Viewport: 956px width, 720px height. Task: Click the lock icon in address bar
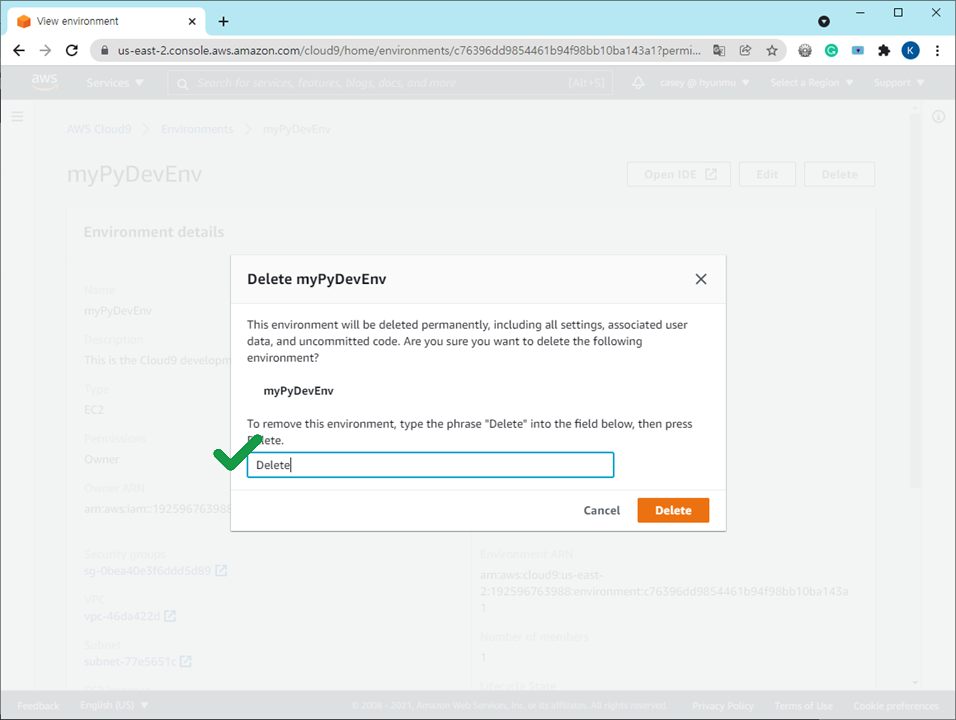[104, 51]
